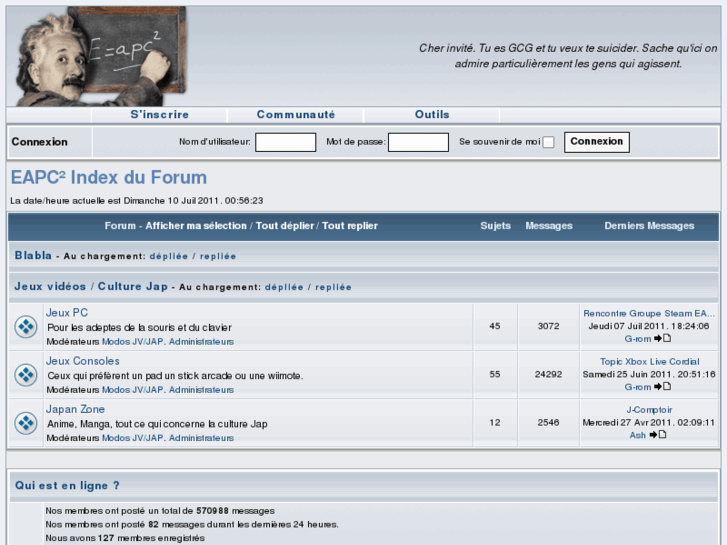727x545 pixels.
Task: Click the message count 2546
Action: (x=548, y=423)
